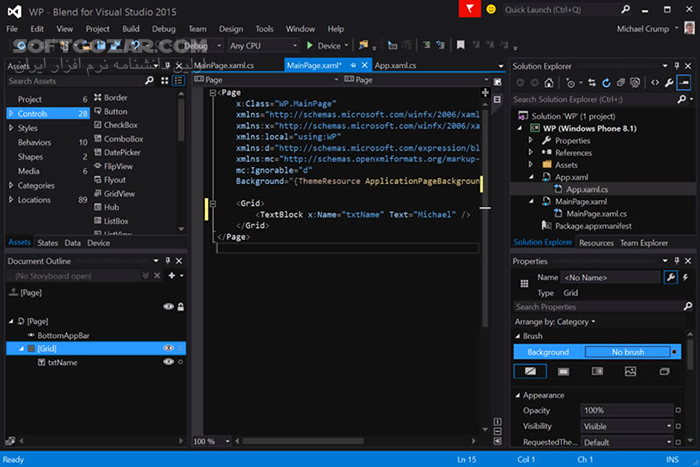Click the Opacity property marker square

pos(678,410)
